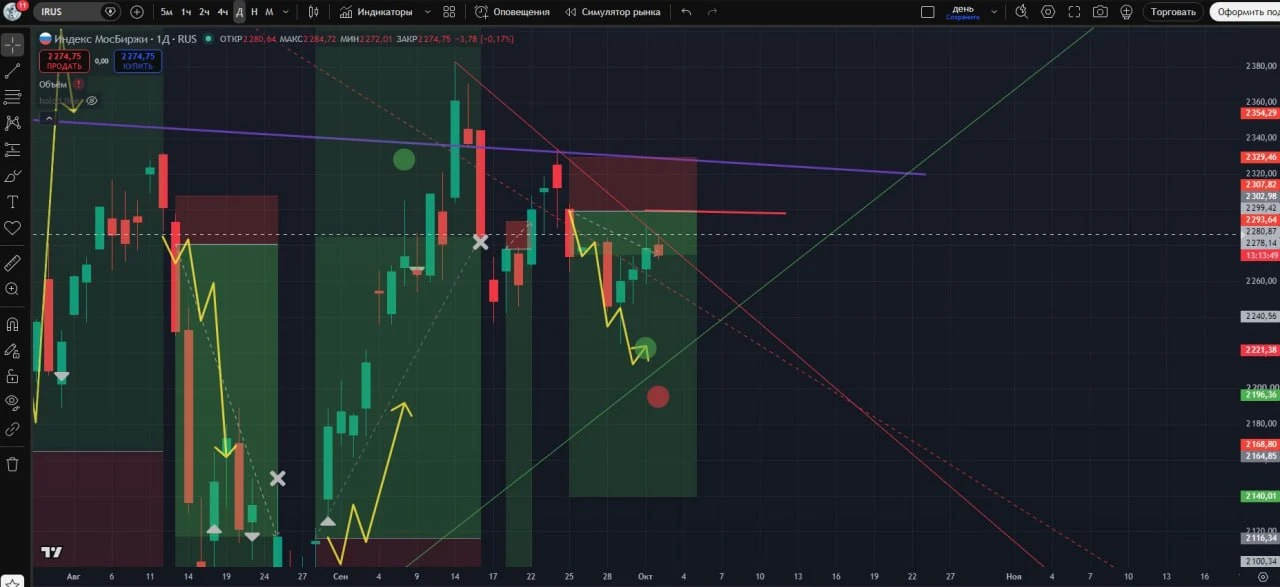Screen dimensions: 1280x587
Task: Open the Индикаторы indicators dialog
Action: point(377,12)
